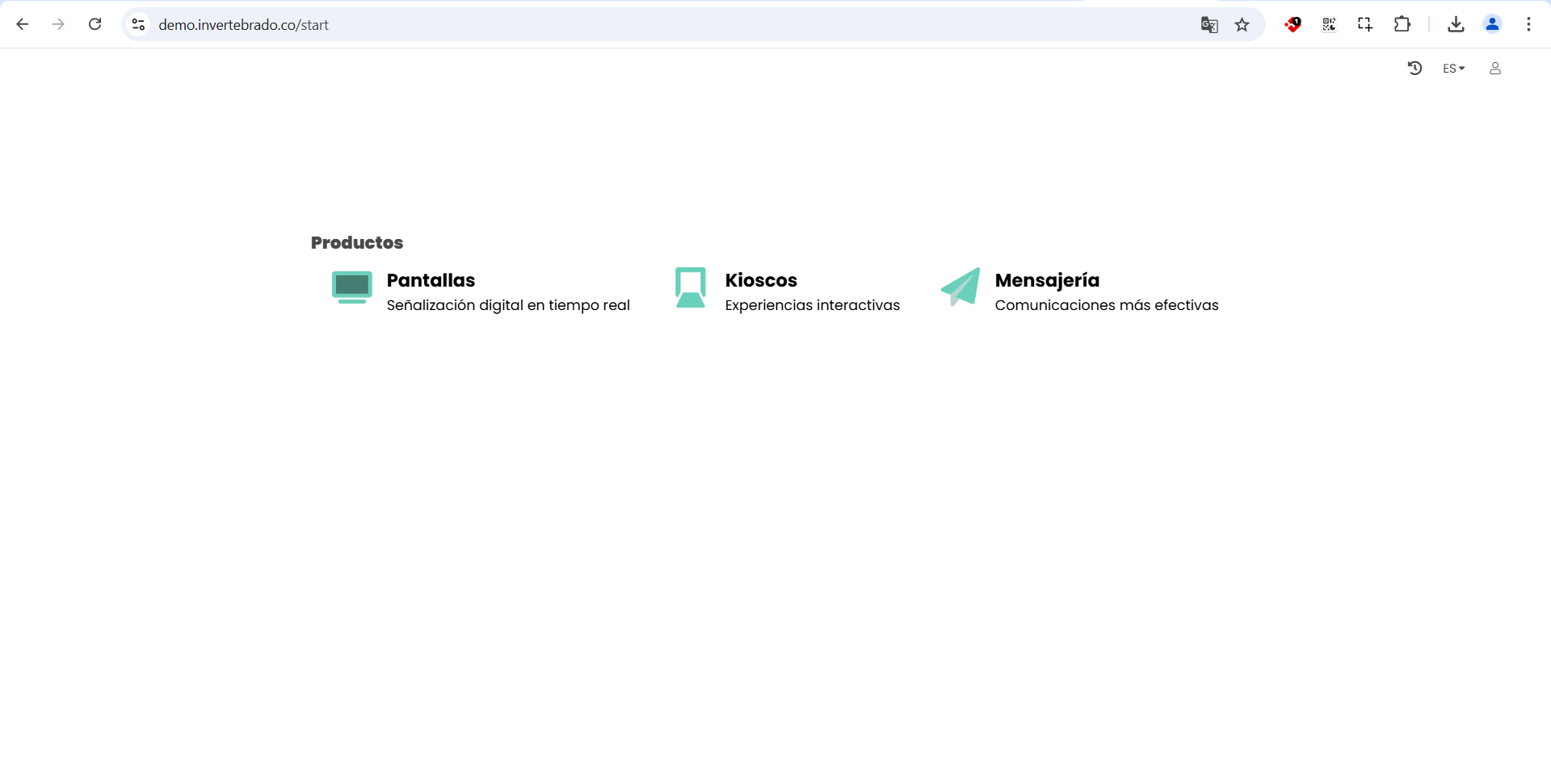The image size is (1551, 784).
Task: Open the Chrome three-dot menu
Action: [x=1528, y=25]
